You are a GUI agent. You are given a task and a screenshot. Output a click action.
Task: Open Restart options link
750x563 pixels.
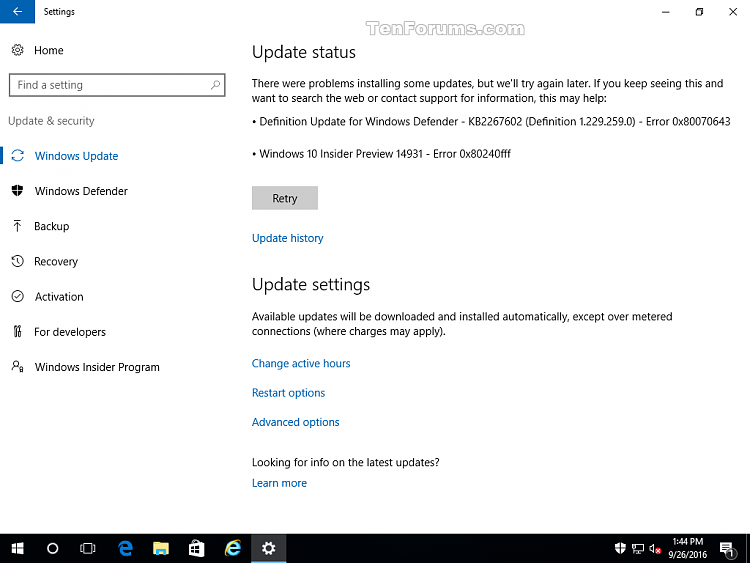tap(288, 393)
